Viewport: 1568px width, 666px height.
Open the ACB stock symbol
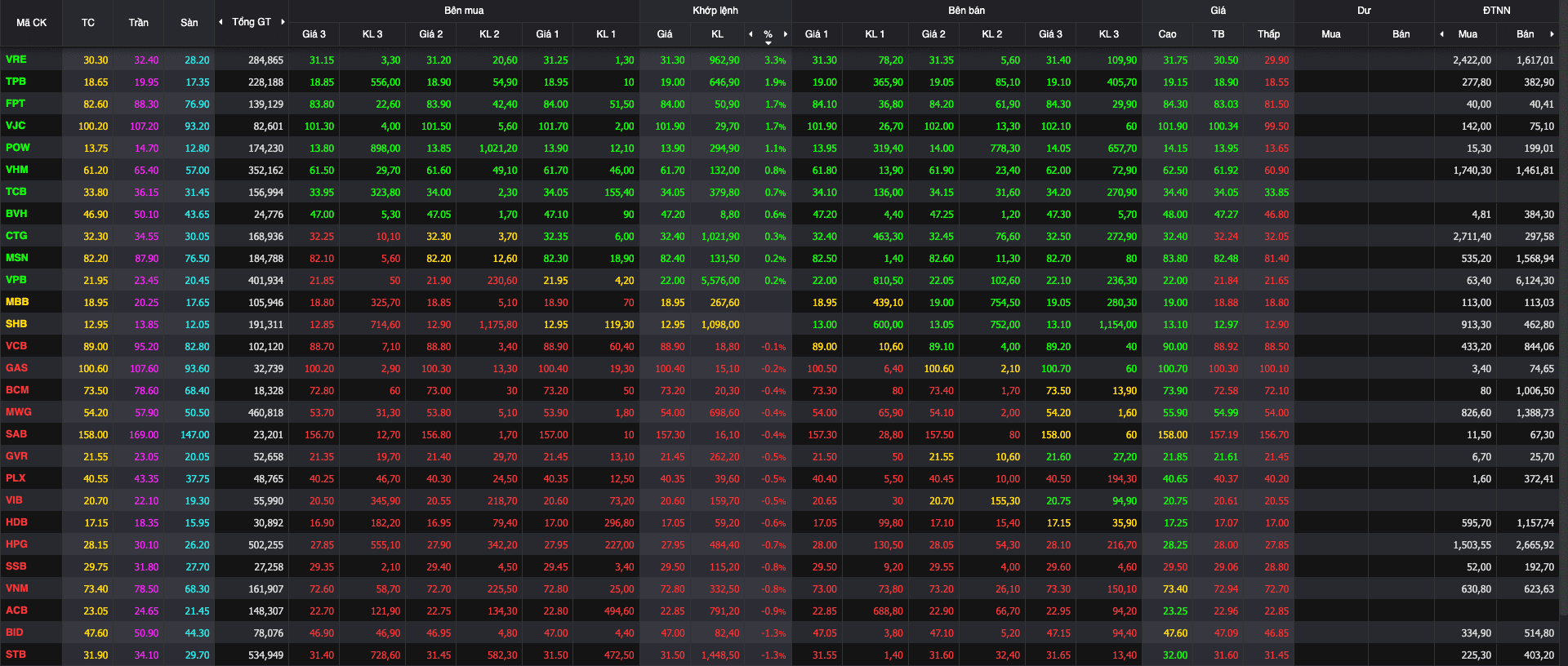click(x=16, y=610)
